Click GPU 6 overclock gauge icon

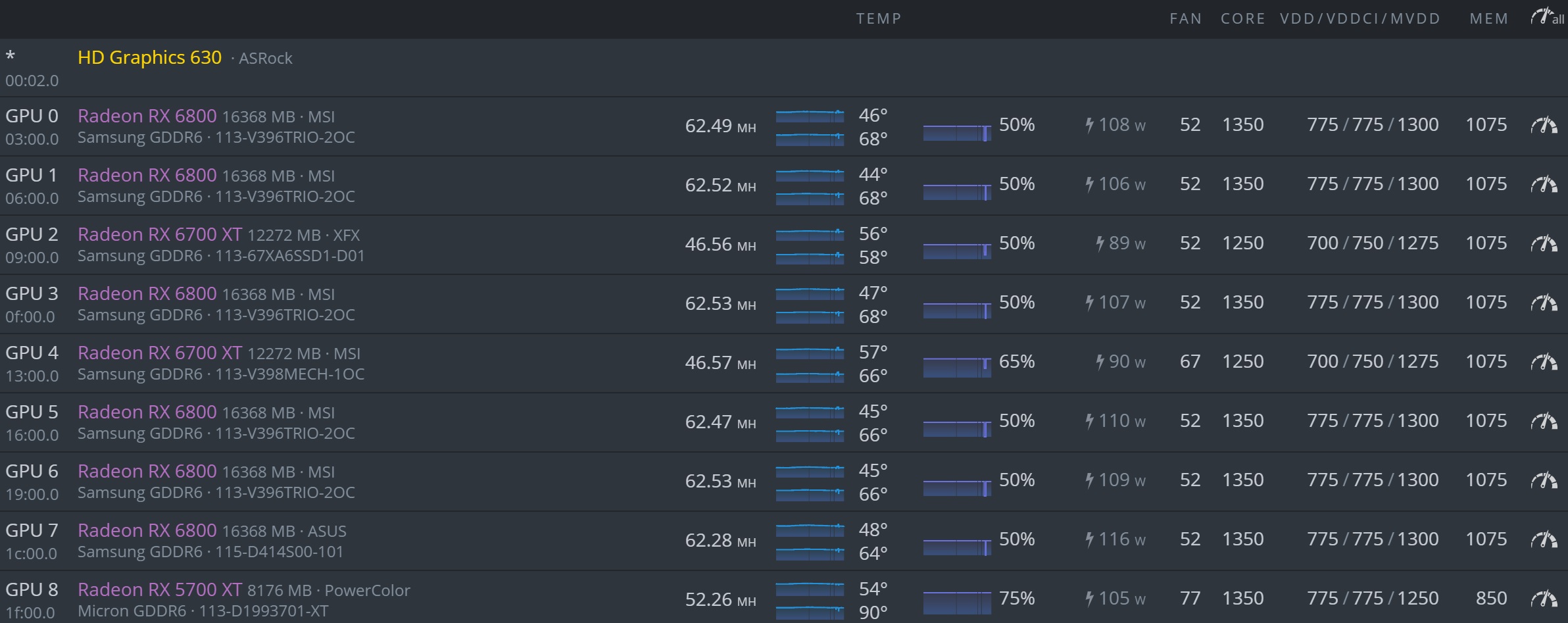click(x=1544, y=480)
